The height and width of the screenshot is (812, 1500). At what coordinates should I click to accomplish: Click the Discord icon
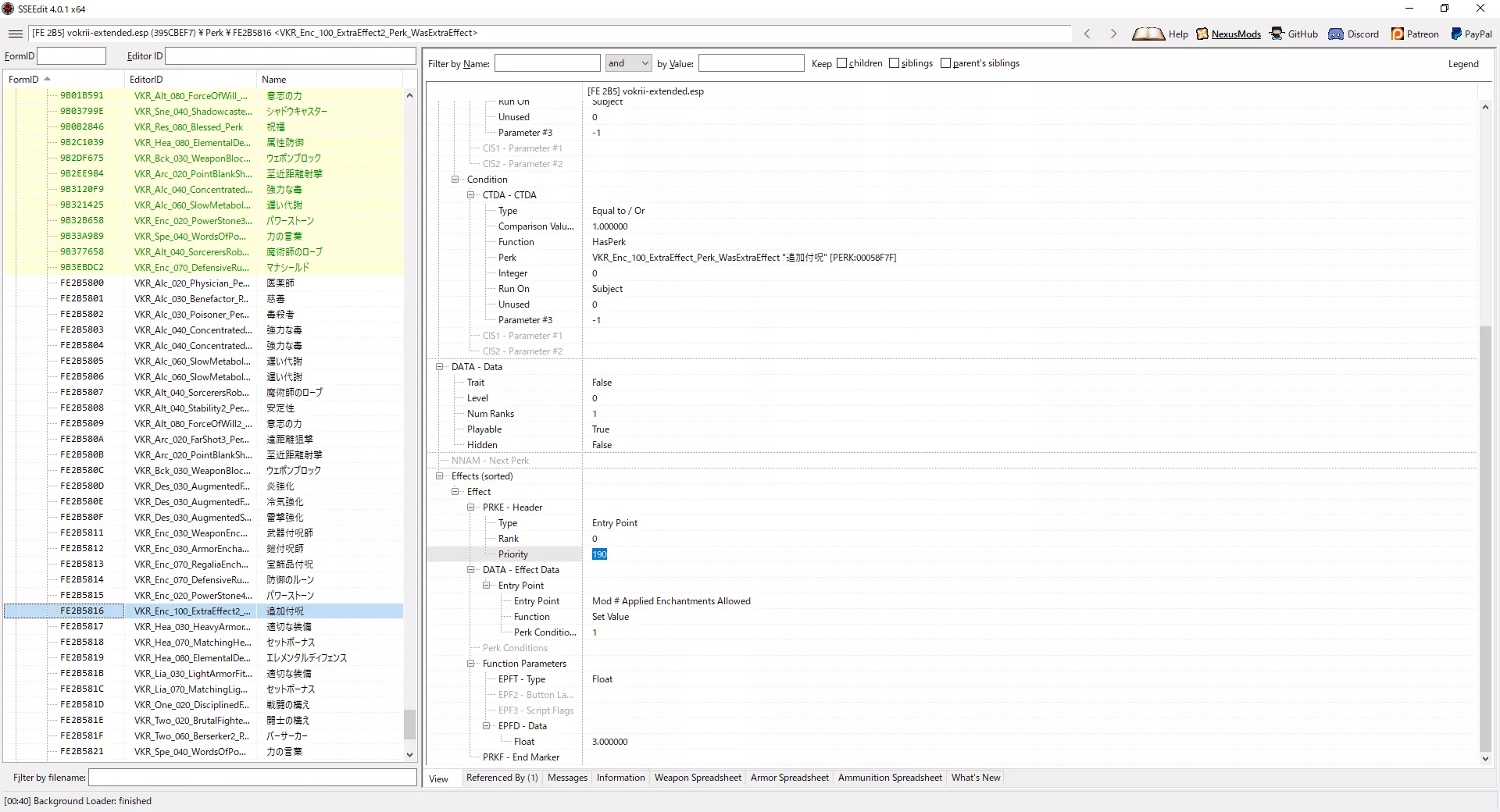click(1336, 34)
